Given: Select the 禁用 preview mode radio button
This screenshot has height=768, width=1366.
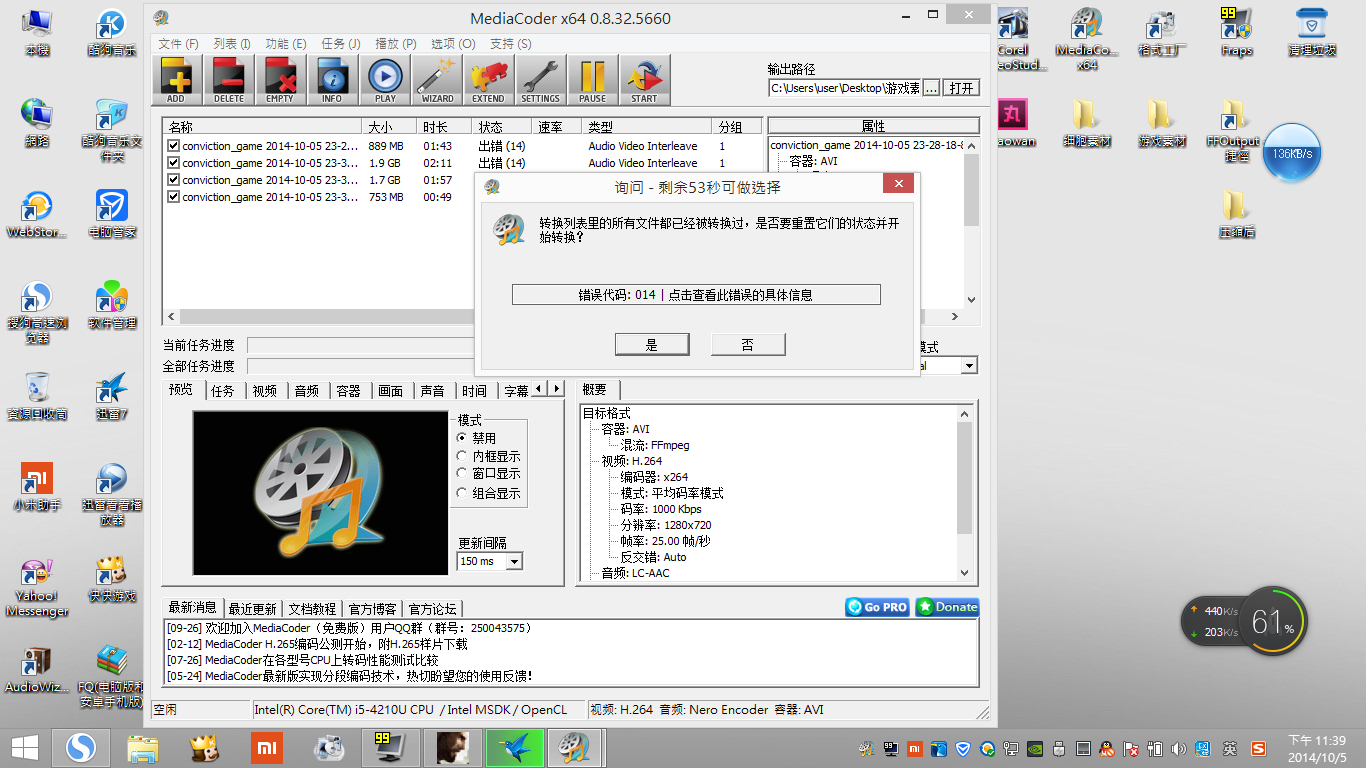Looking at the screenshot, I should pyautogui.click(x=462, y=438).
